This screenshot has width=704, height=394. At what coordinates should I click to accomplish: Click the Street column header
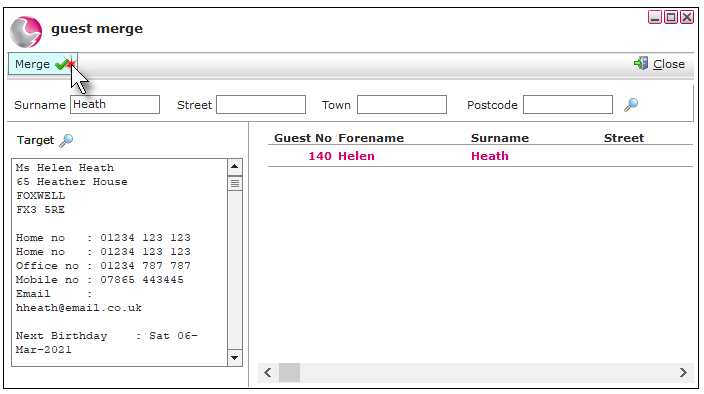pyautogui.click(x=624, y=138)
